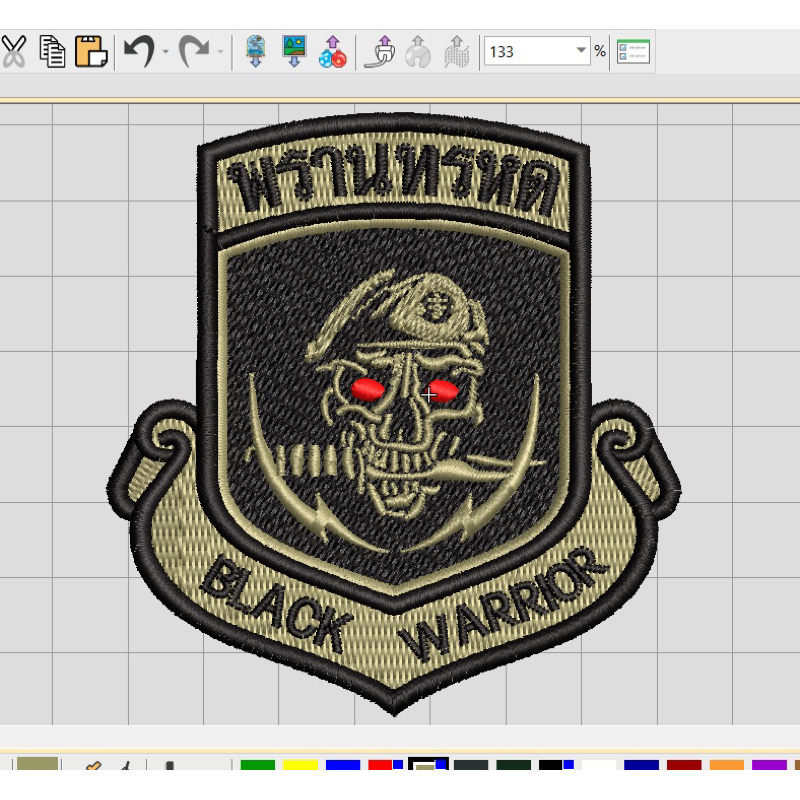Click the Import Graphic landscape icon

coord(294,51)
